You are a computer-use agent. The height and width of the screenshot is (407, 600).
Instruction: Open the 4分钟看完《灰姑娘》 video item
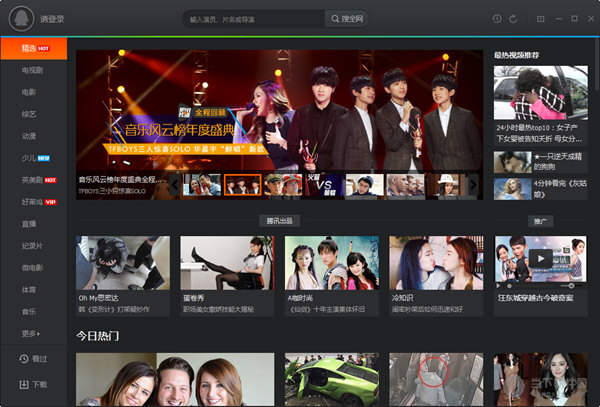tap(541, 189)
